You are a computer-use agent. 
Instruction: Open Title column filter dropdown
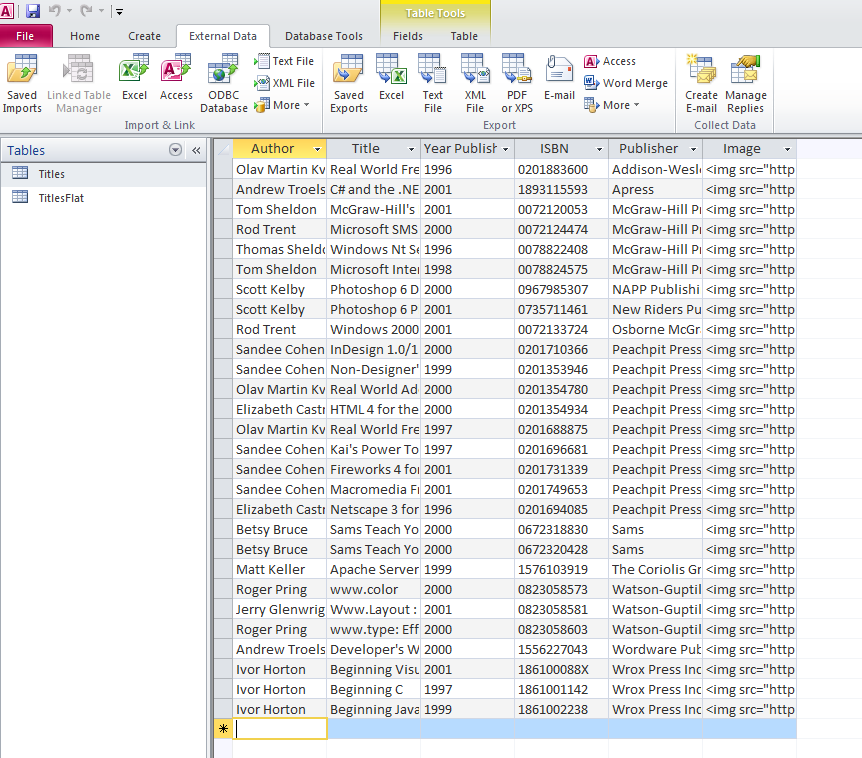click(x=411, y=149)
